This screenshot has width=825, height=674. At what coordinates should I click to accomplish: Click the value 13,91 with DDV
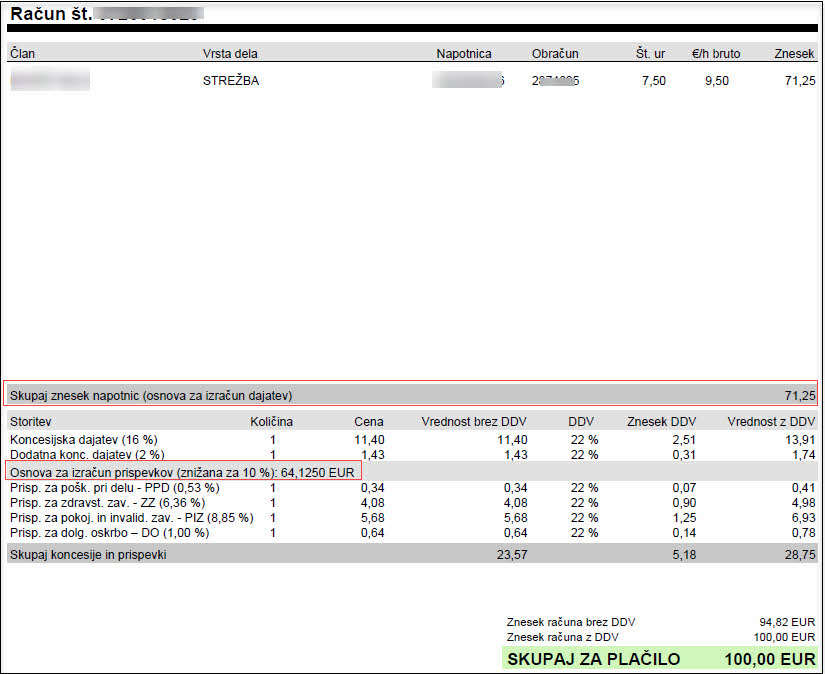click(x=800, y=440)
